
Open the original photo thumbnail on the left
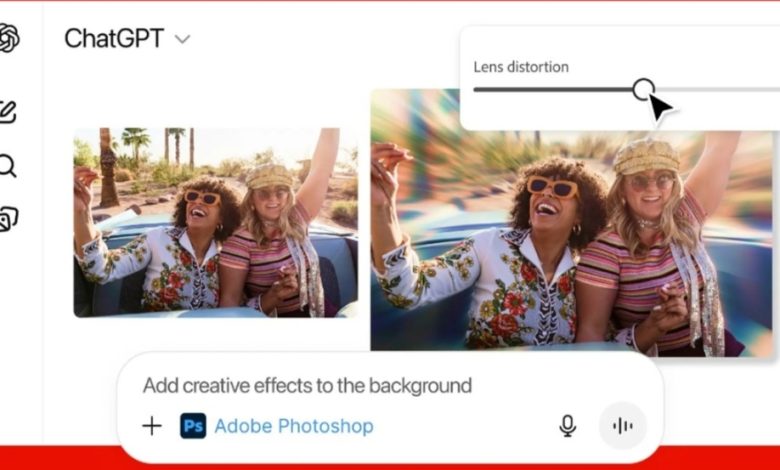point(215,222)
